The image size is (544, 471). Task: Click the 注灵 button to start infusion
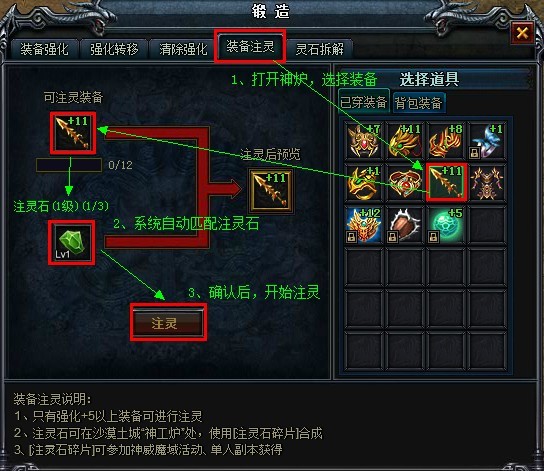click(168, 323)
